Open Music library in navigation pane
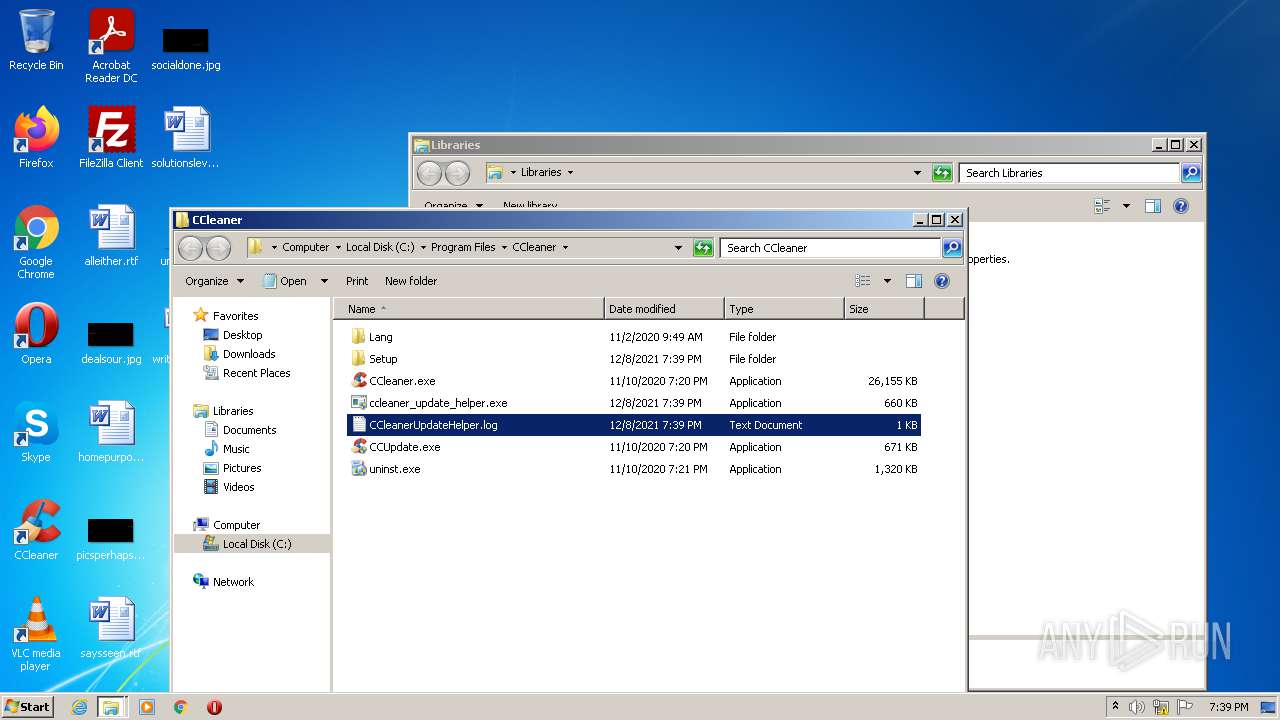1280x720 pixels. coord(236,449)
